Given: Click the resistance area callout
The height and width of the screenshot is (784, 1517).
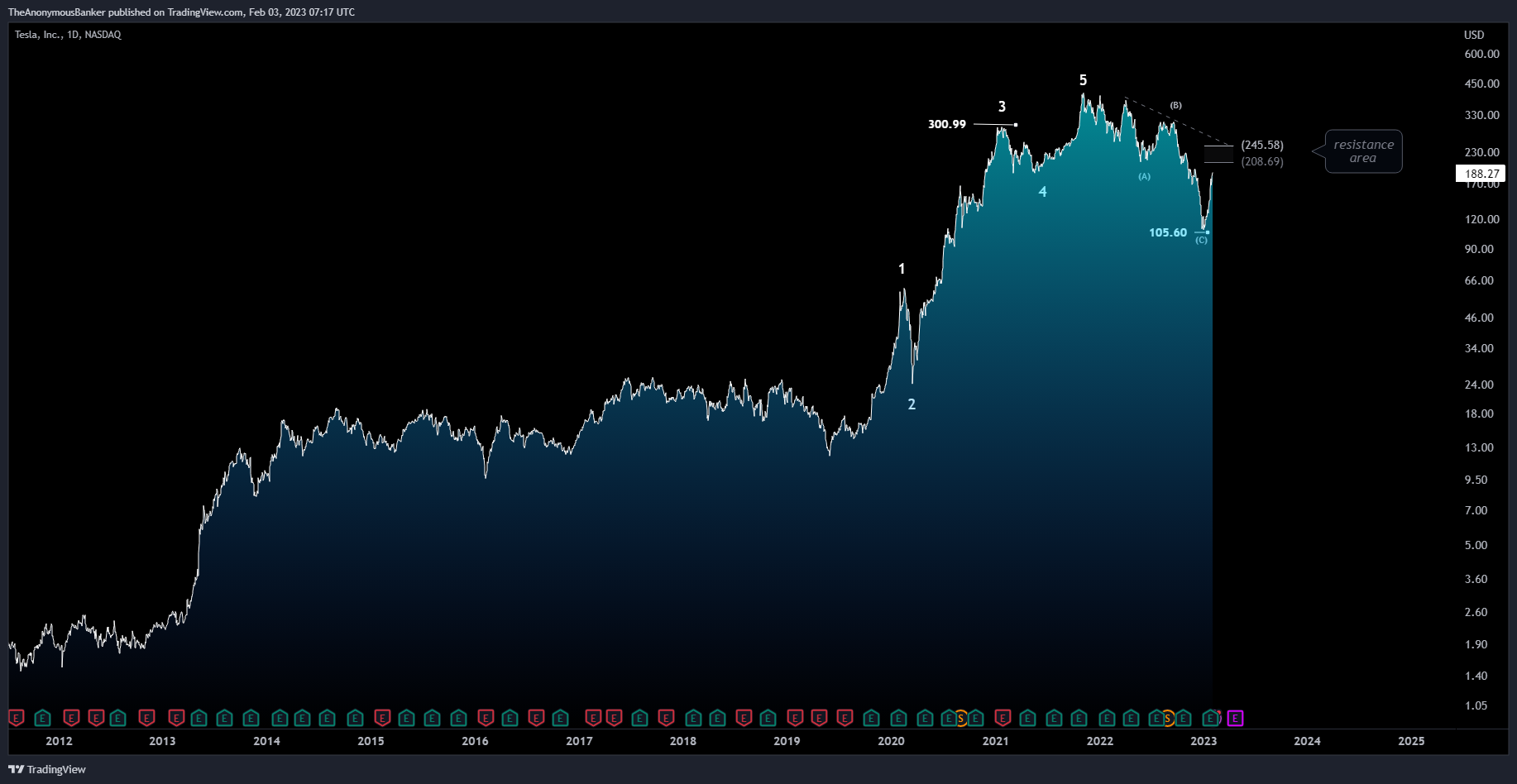Looking at the screenshot, I should click(1363, 151).
